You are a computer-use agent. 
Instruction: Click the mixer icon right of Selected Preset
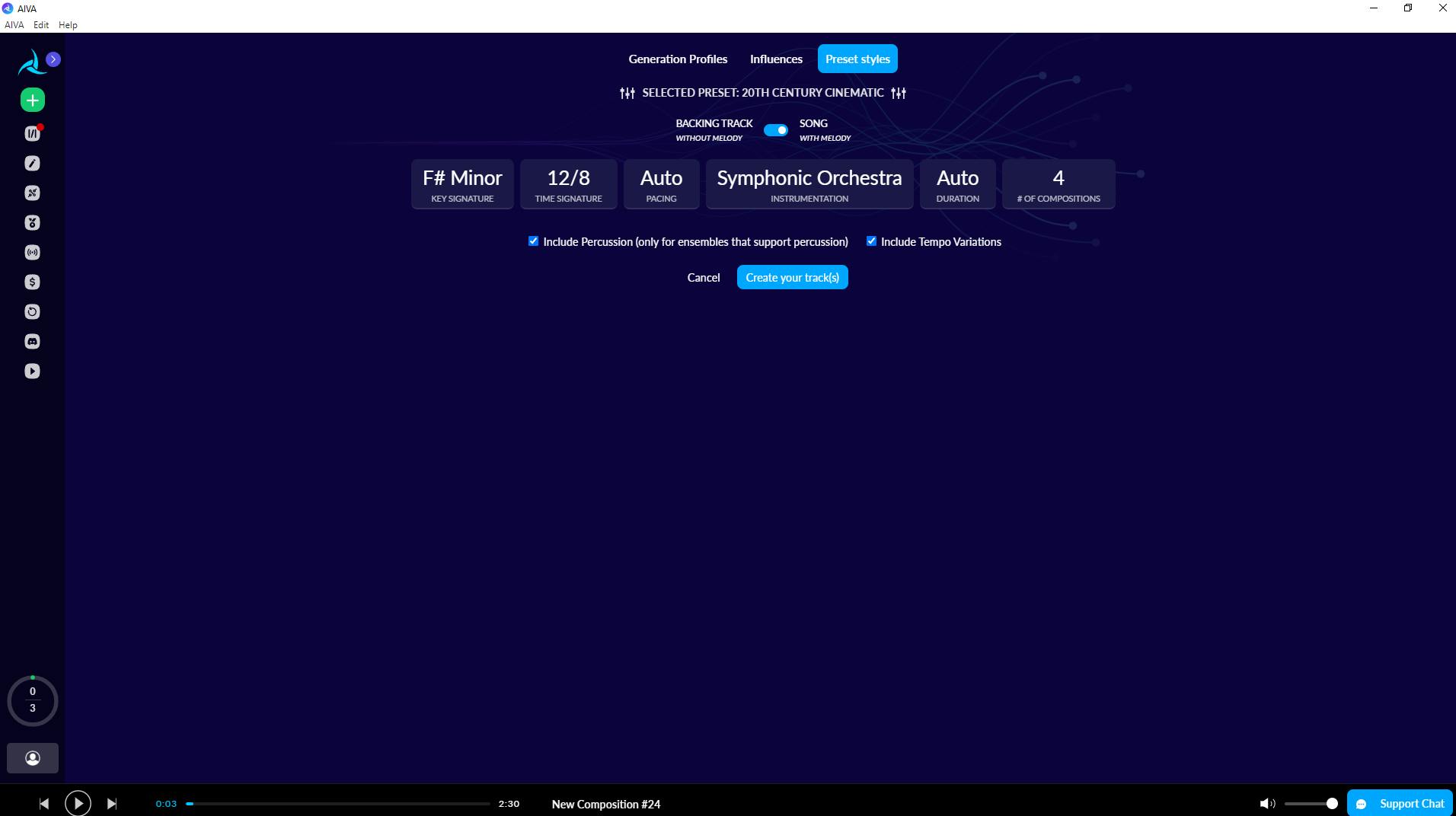[899, 93]
